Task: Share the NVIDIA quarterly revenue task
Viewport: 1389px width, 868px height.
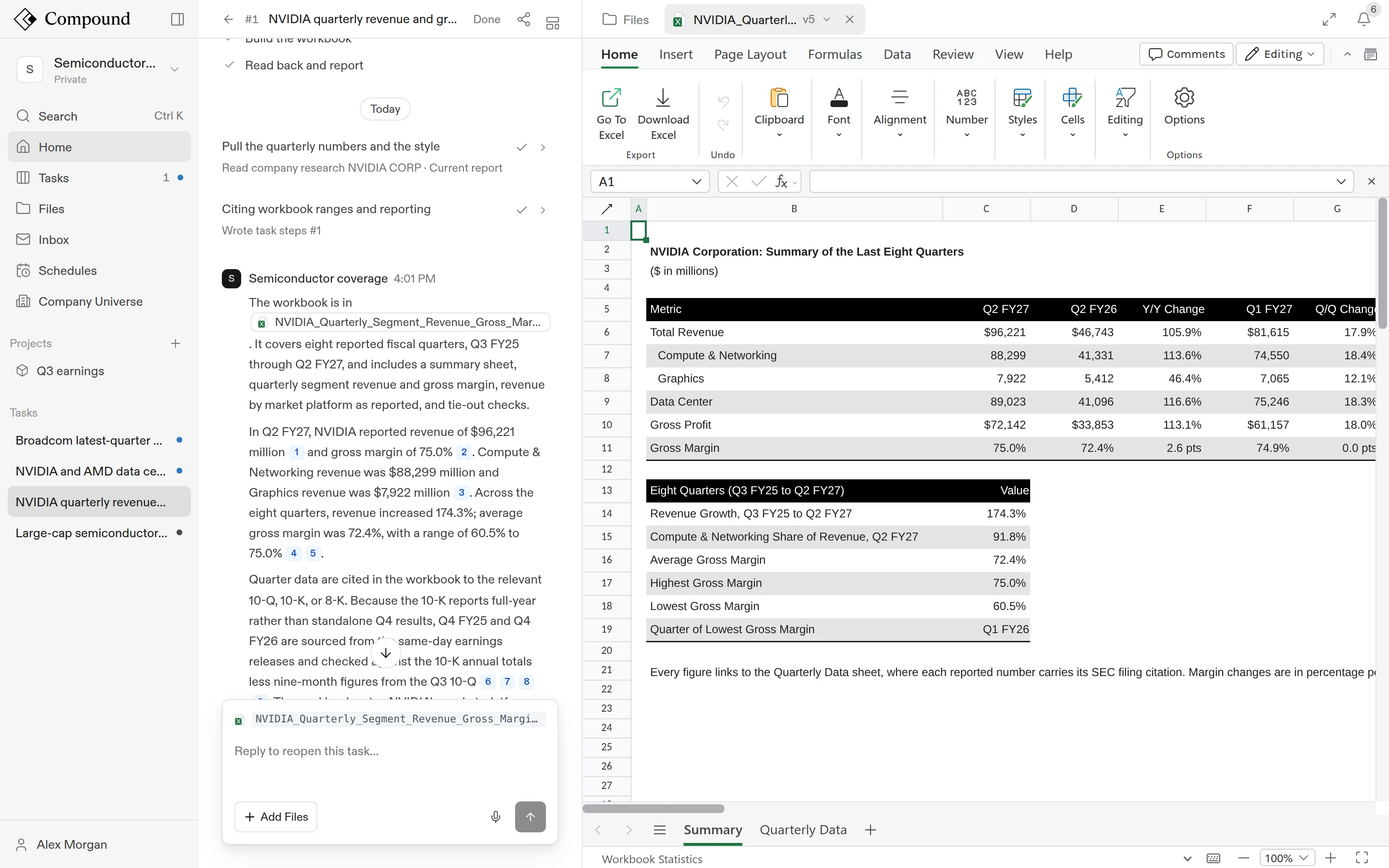Action: 523,19
